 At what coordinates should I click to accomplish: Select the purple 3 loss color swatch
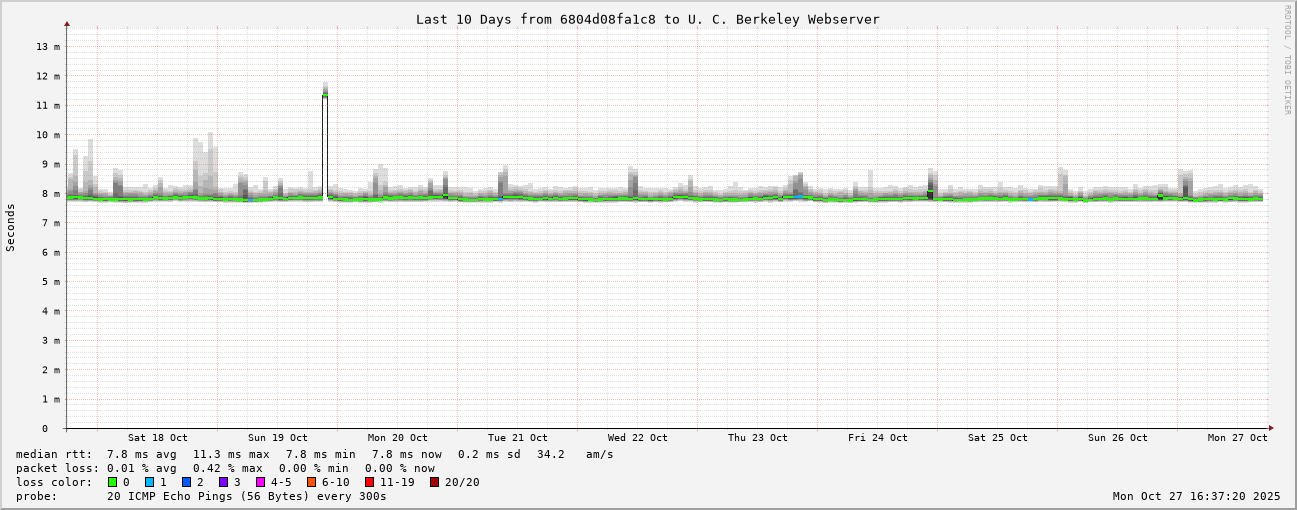[224, 482]
